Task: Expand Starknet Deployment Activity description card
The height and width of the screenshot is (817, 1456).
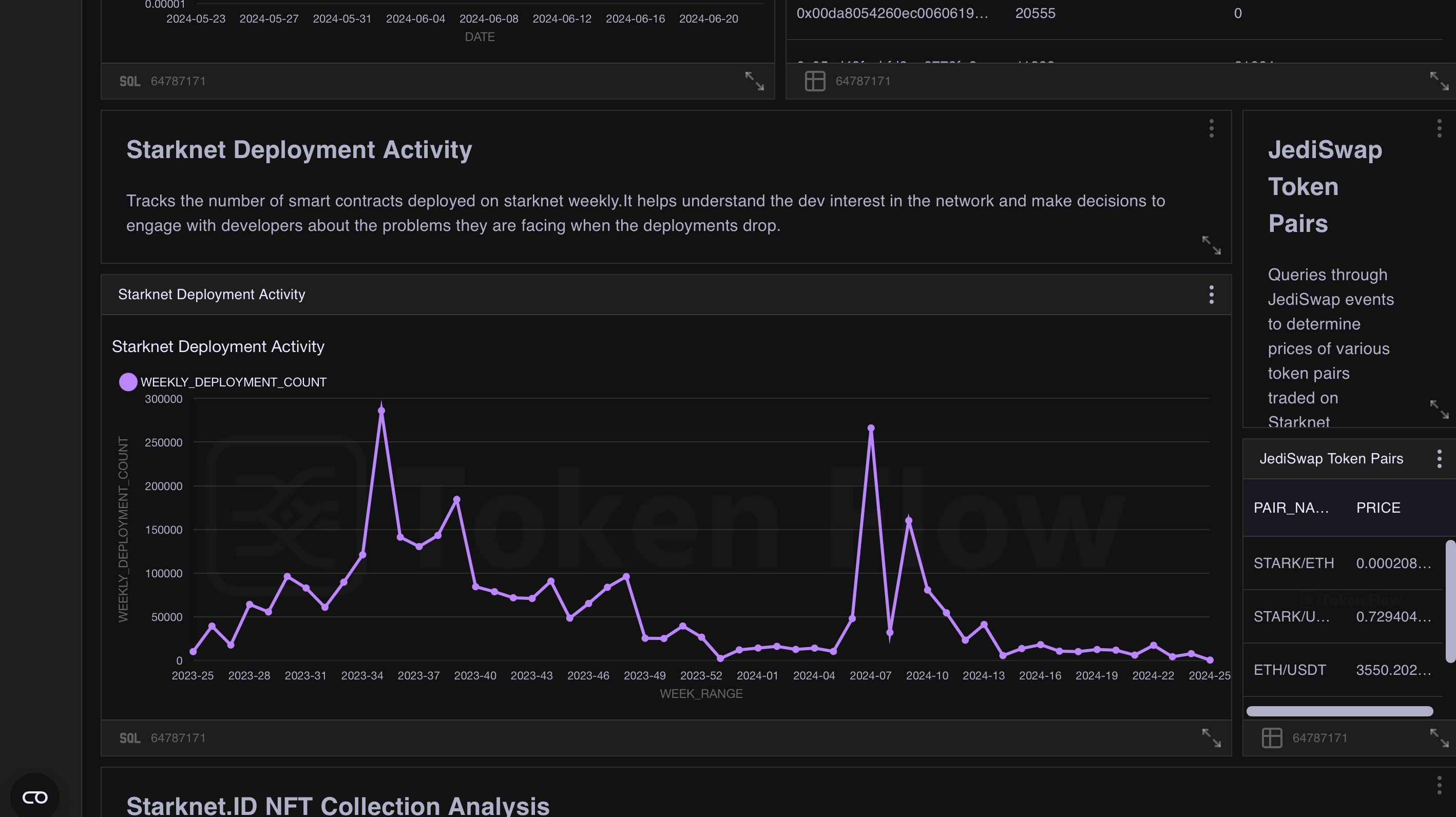Action: [x=1211, y=245]
